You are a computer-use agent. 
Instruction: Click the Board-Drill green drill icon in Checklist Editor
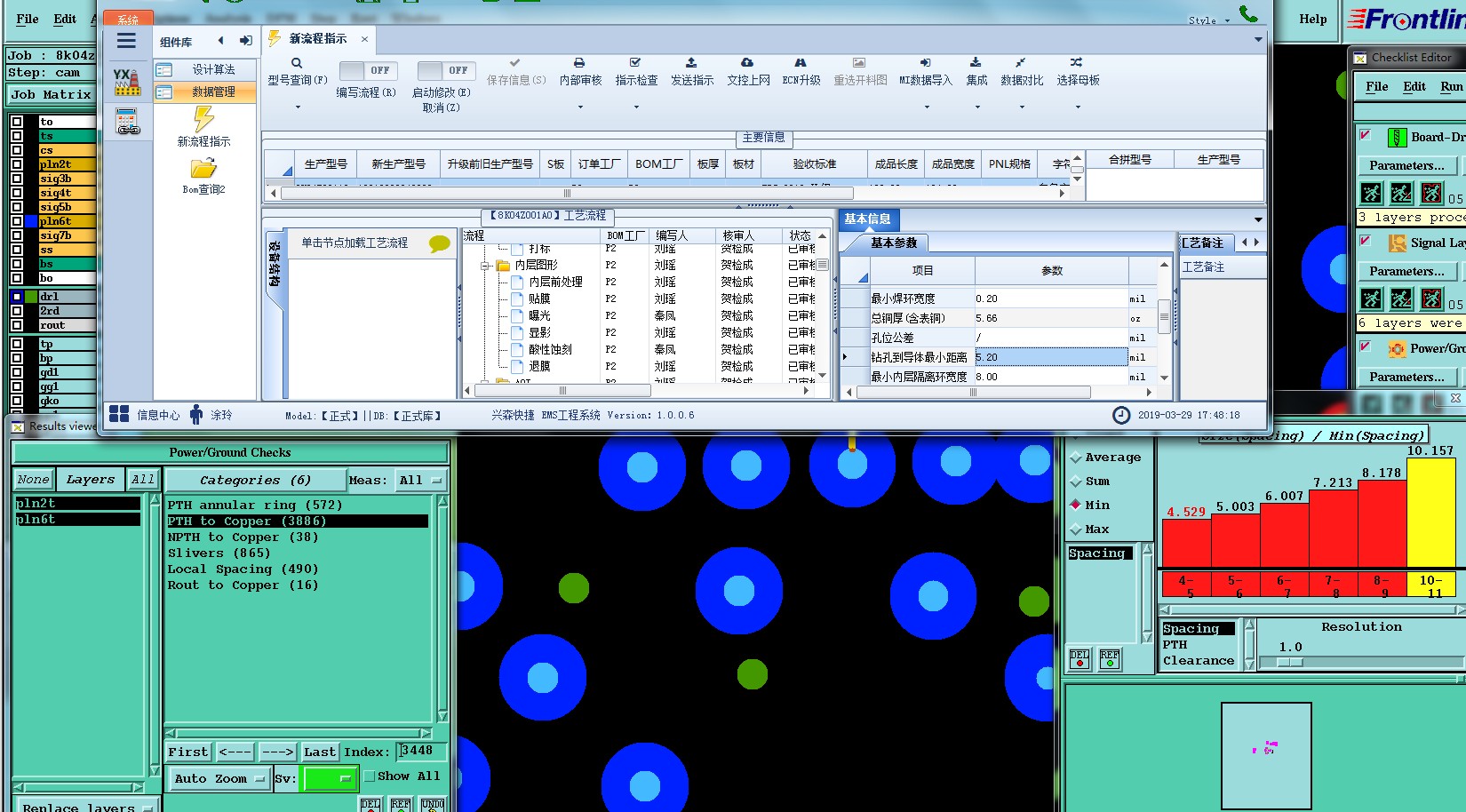coord(1397,138)
